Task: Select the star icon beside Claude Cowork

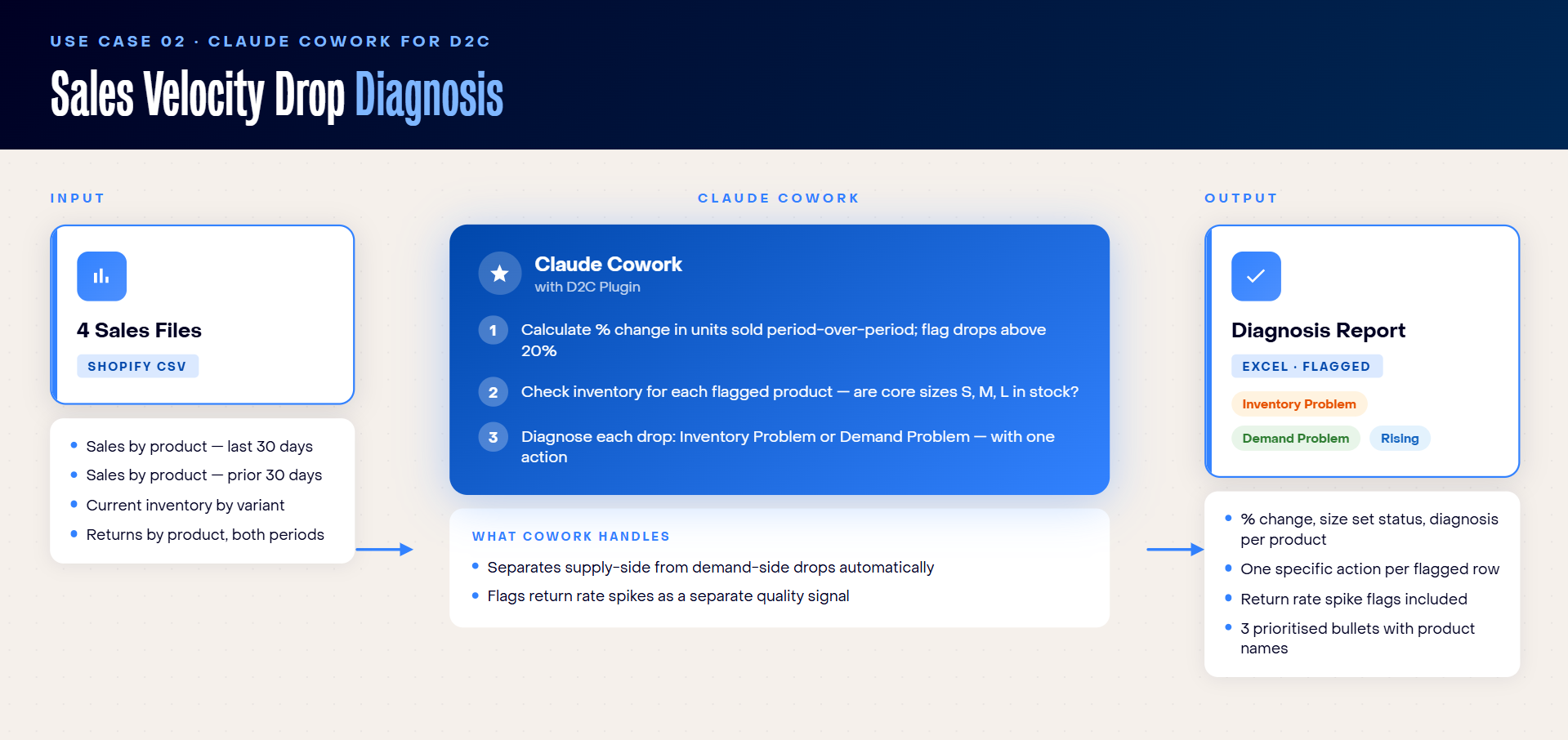Action: tap(499, 274)
